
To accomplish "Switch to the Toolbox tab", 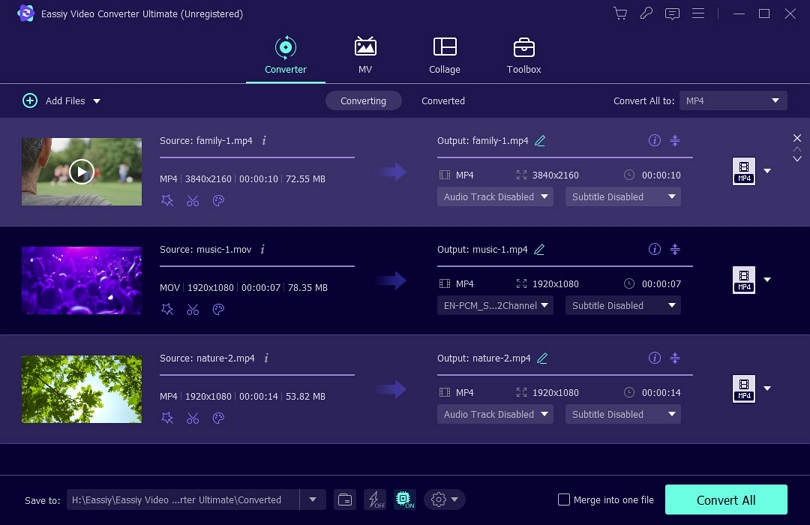I will click(x=523, y=56).
